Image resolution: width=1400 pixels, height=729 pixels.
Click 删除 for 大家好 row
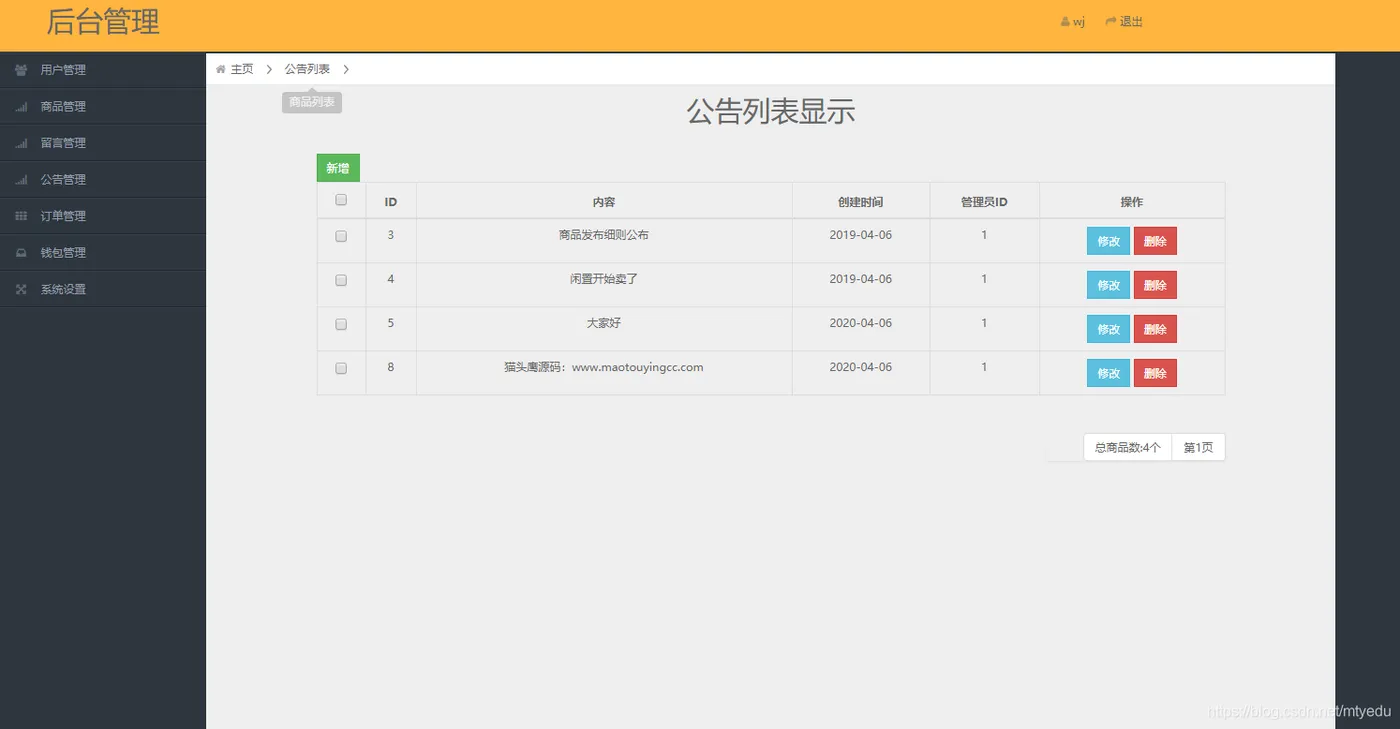pyautogui.click(x=1155, y=329)
